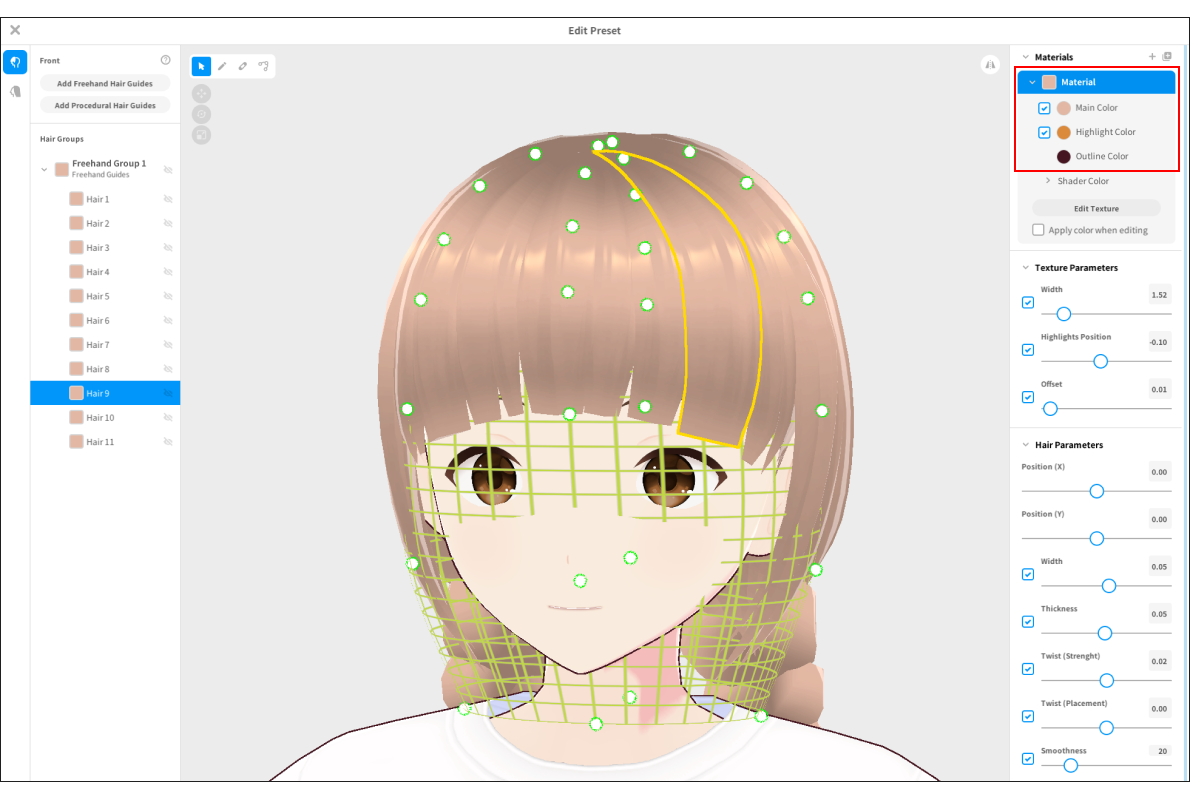The width and height of the screenshot is (1190, 798).
Task: Select the arrow selection tool
Action: pos(201,66)
